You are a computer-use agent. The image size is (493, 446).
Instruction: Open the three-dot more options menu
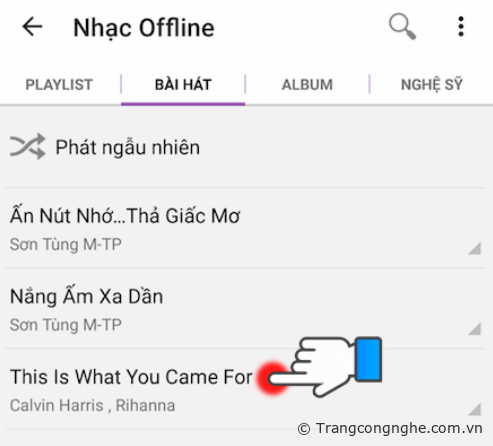461,27
